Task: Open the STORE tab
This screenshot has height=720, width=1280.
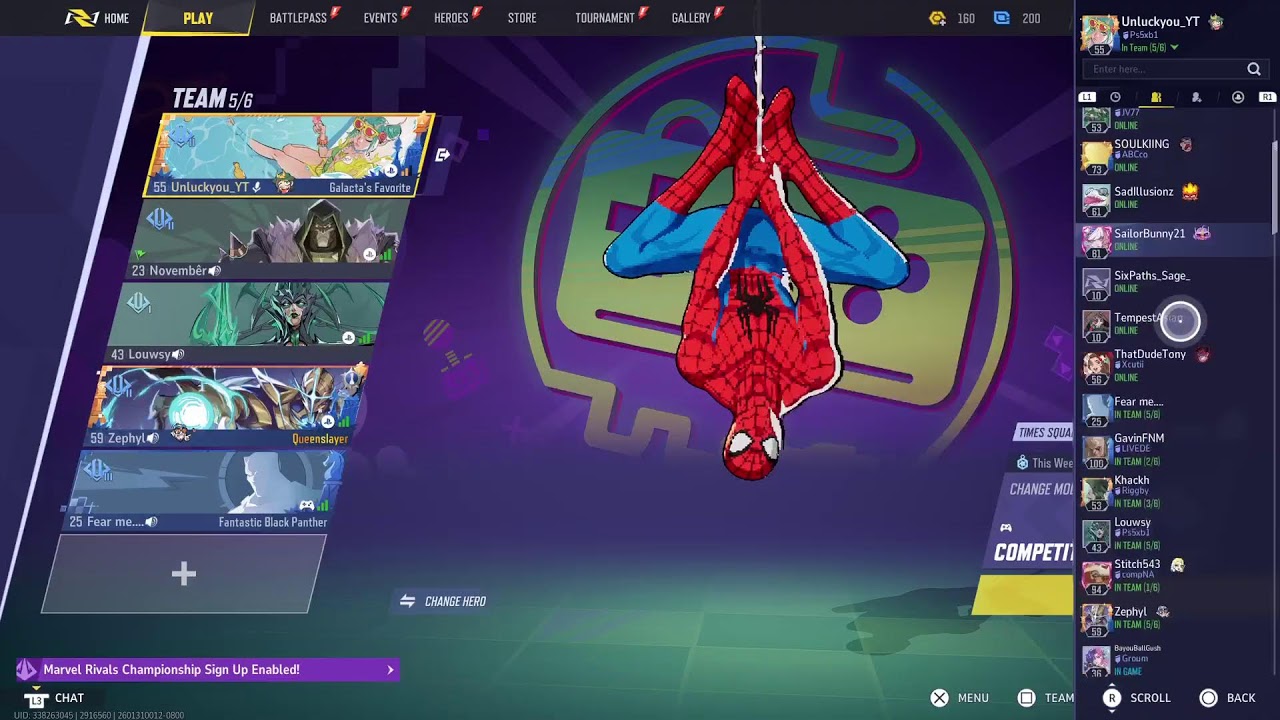Action: click(x=522, y=18)
